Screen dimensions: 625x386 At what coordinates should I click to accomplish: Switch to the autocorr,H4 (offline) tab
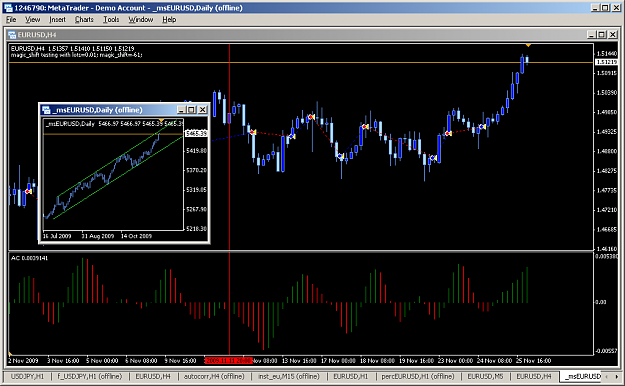pyautogui.click(x=214, y=376)
